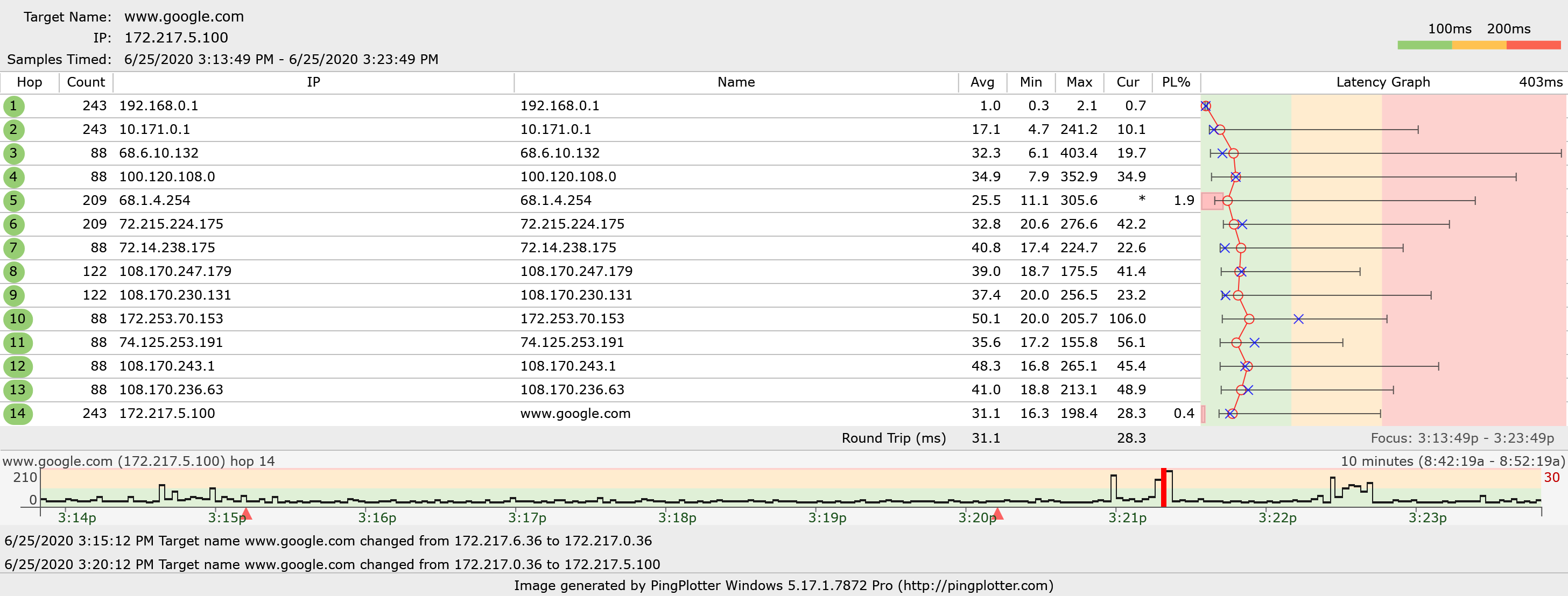Image resolution: width=1568 pixels, height=596 pixels.
Task: Click the 403ms graph scale label
Action: click(1541, 82)
